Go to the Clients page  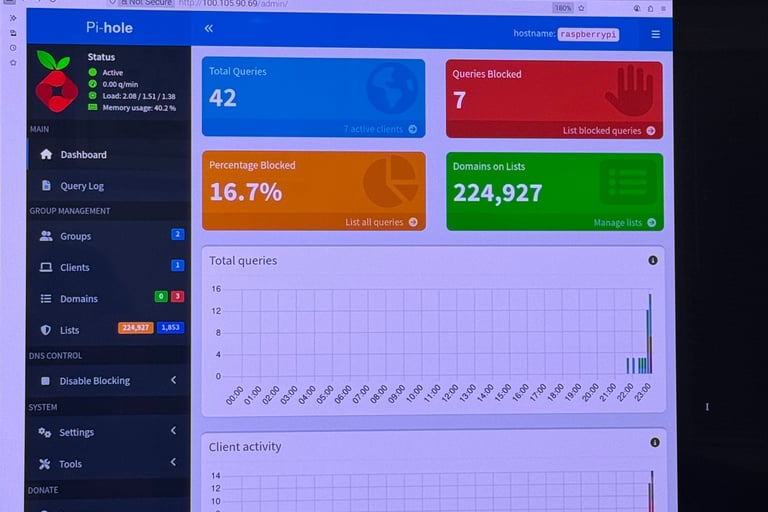coord(108,267)
